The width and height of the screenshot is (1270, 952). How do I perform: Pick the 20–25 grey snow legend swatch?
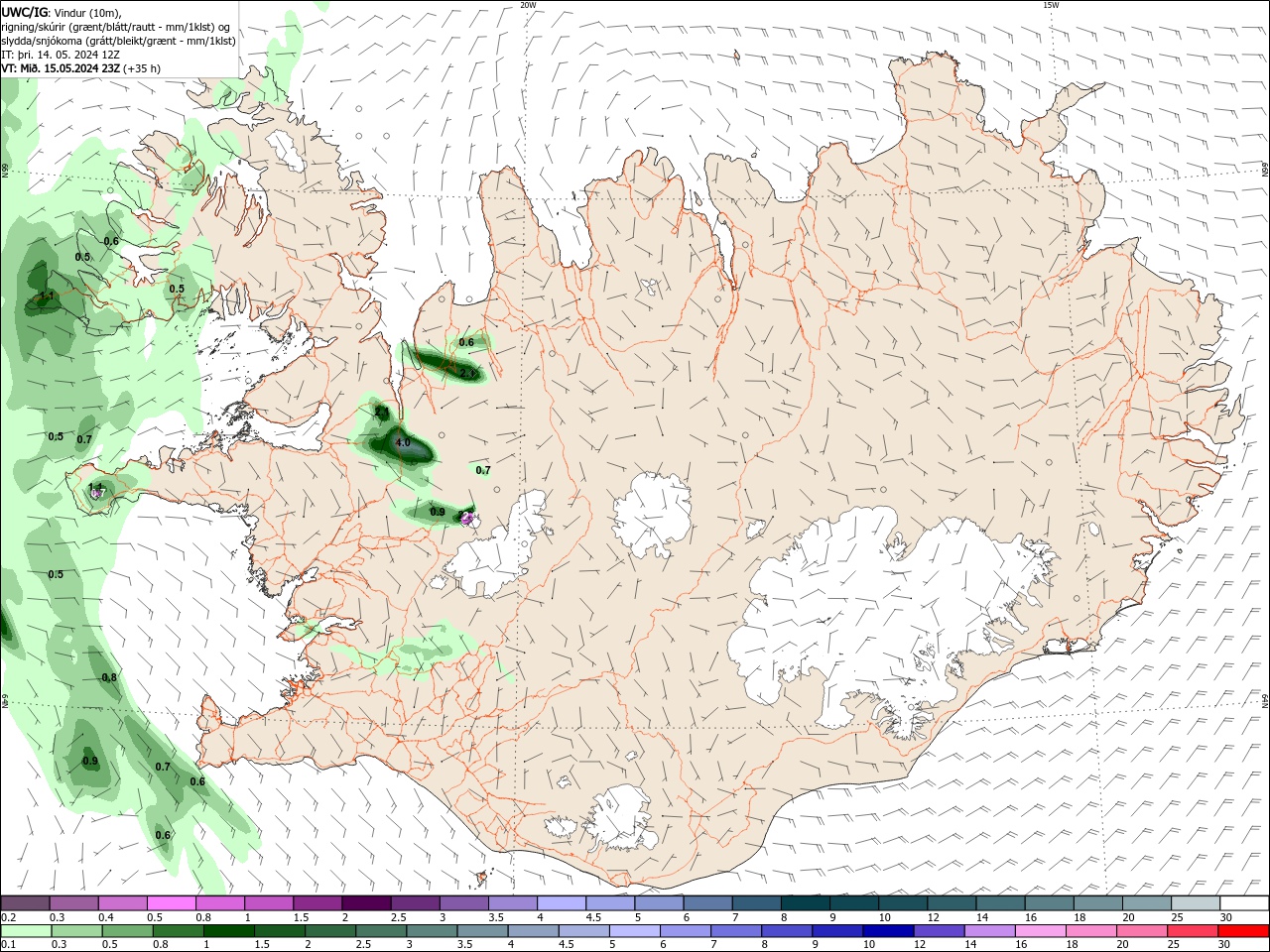[x=1146, y=903]
